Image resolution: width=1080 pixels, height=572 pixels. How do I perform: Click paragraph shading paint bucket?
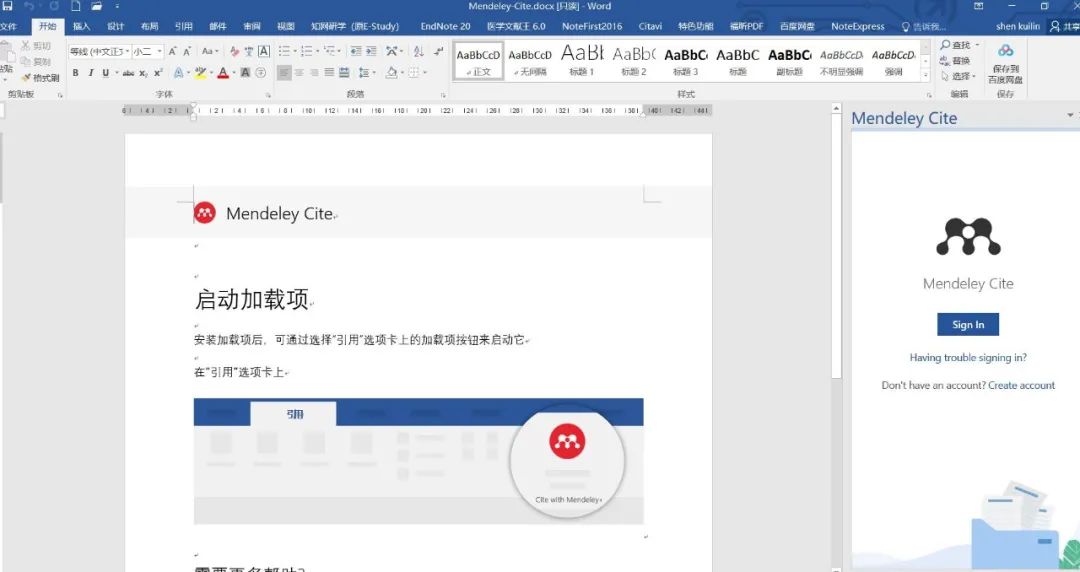(391, 73)
